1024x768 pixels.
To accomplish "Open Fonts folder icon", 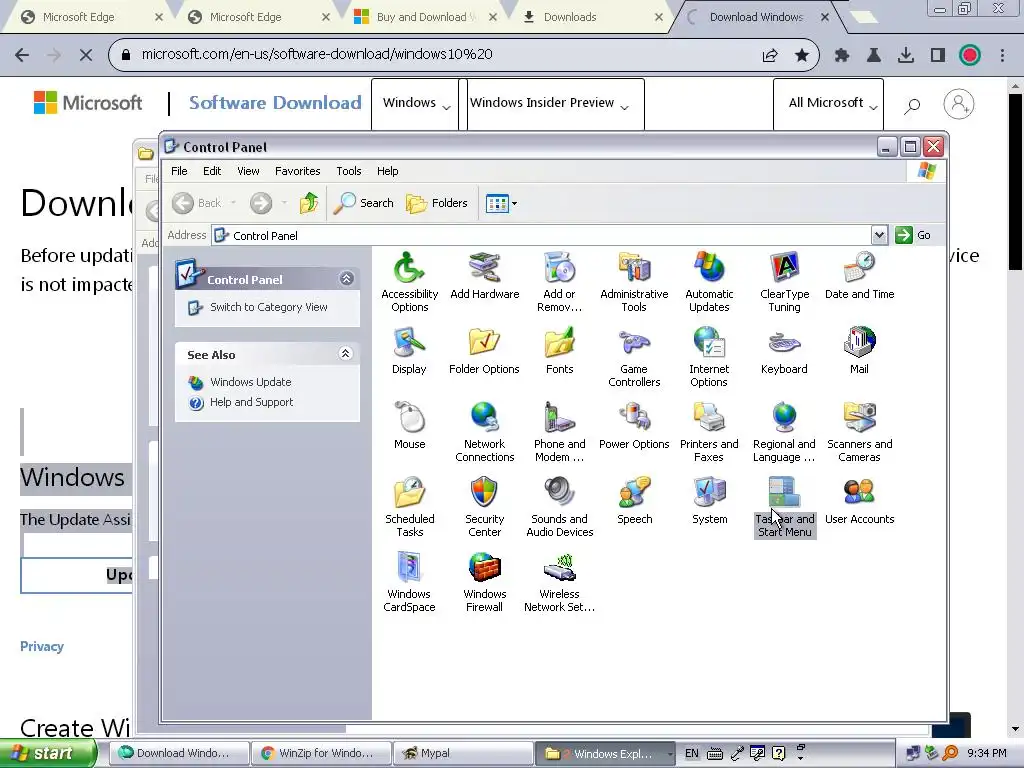I will [560, 351].
